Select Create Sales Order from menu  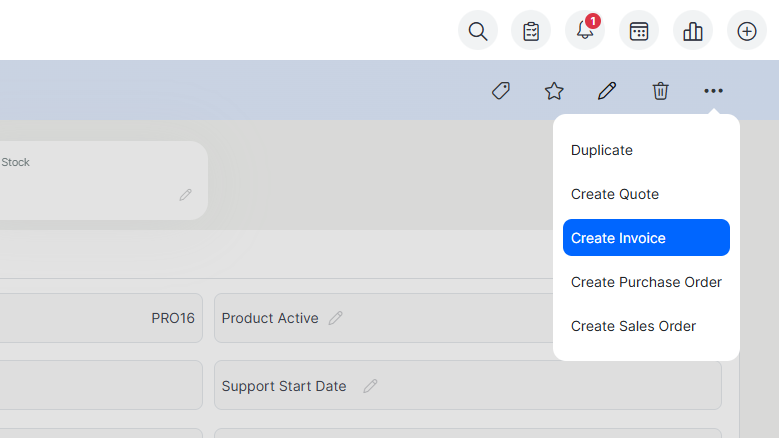(633, 326)
